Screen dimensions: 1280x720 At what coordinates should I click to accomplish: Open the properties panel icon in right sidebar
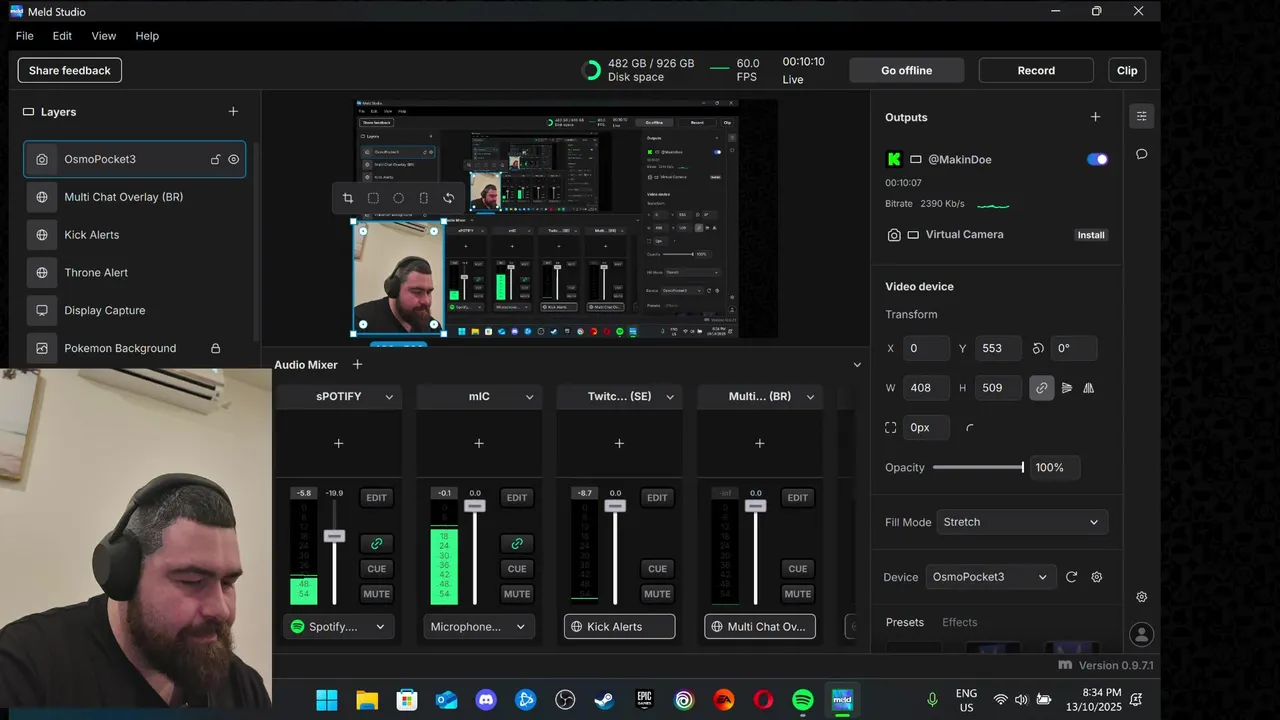1142,116
